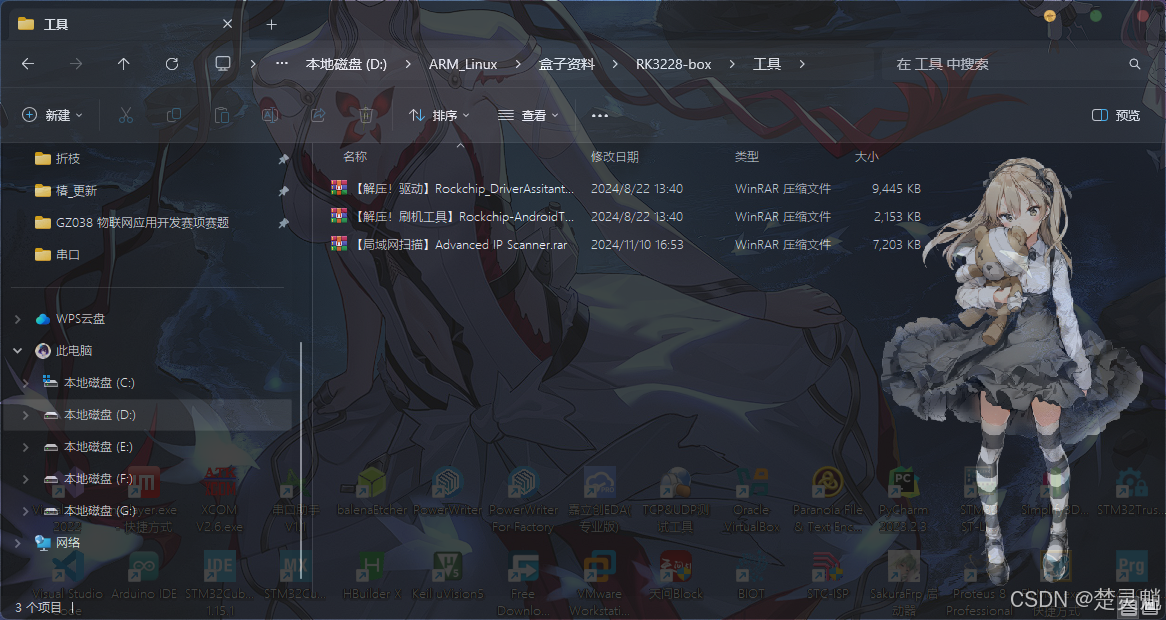Select the 【解压！刷机工具】Rockchip-AndroidT file name
The image size is (1166, 620).
(x=464, y=216)
